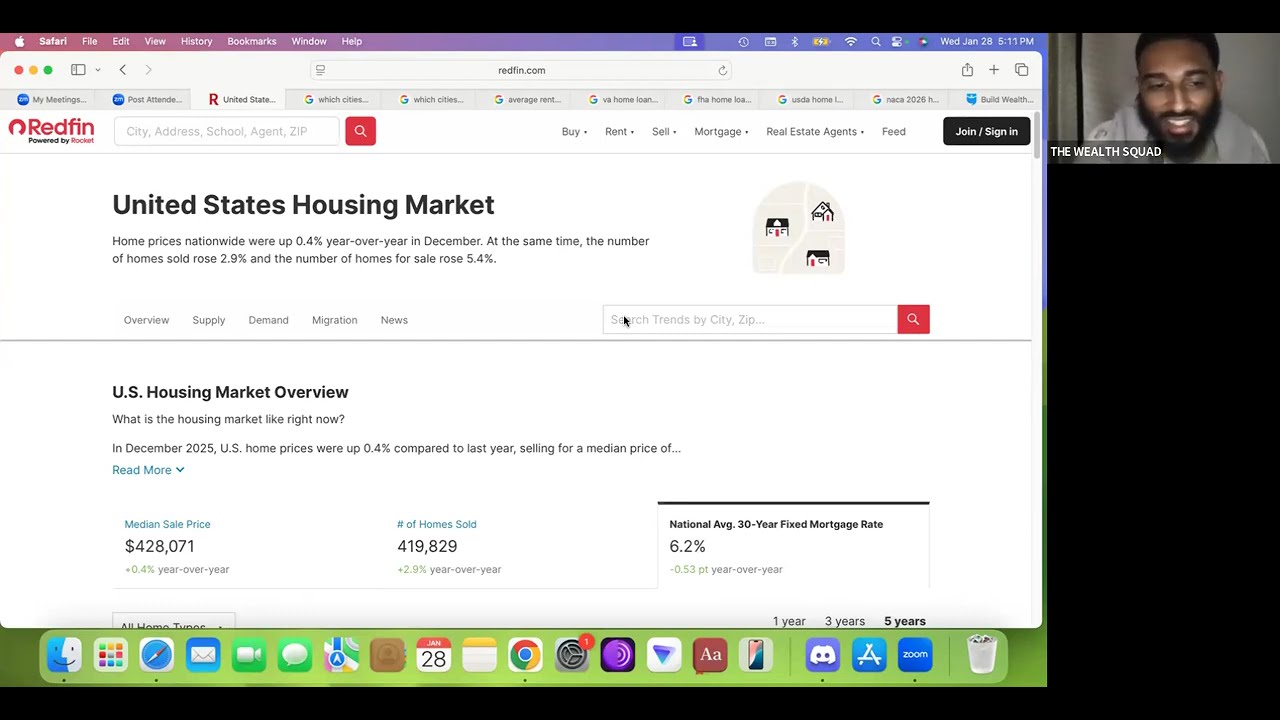Open Control Center in menu bar
1280x720 pixels.
coord(898,42)
